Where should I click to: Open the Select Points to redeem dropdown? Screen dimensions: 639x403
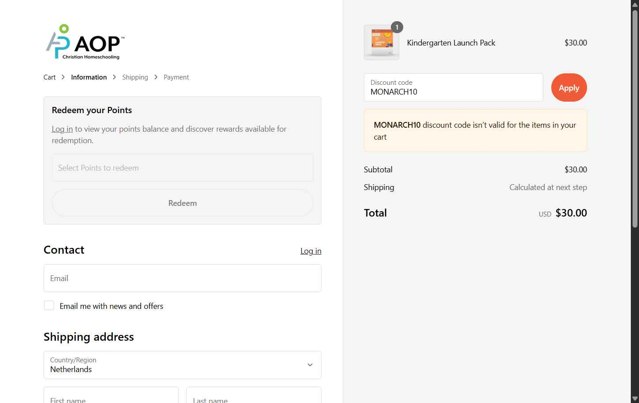[183, 167]
